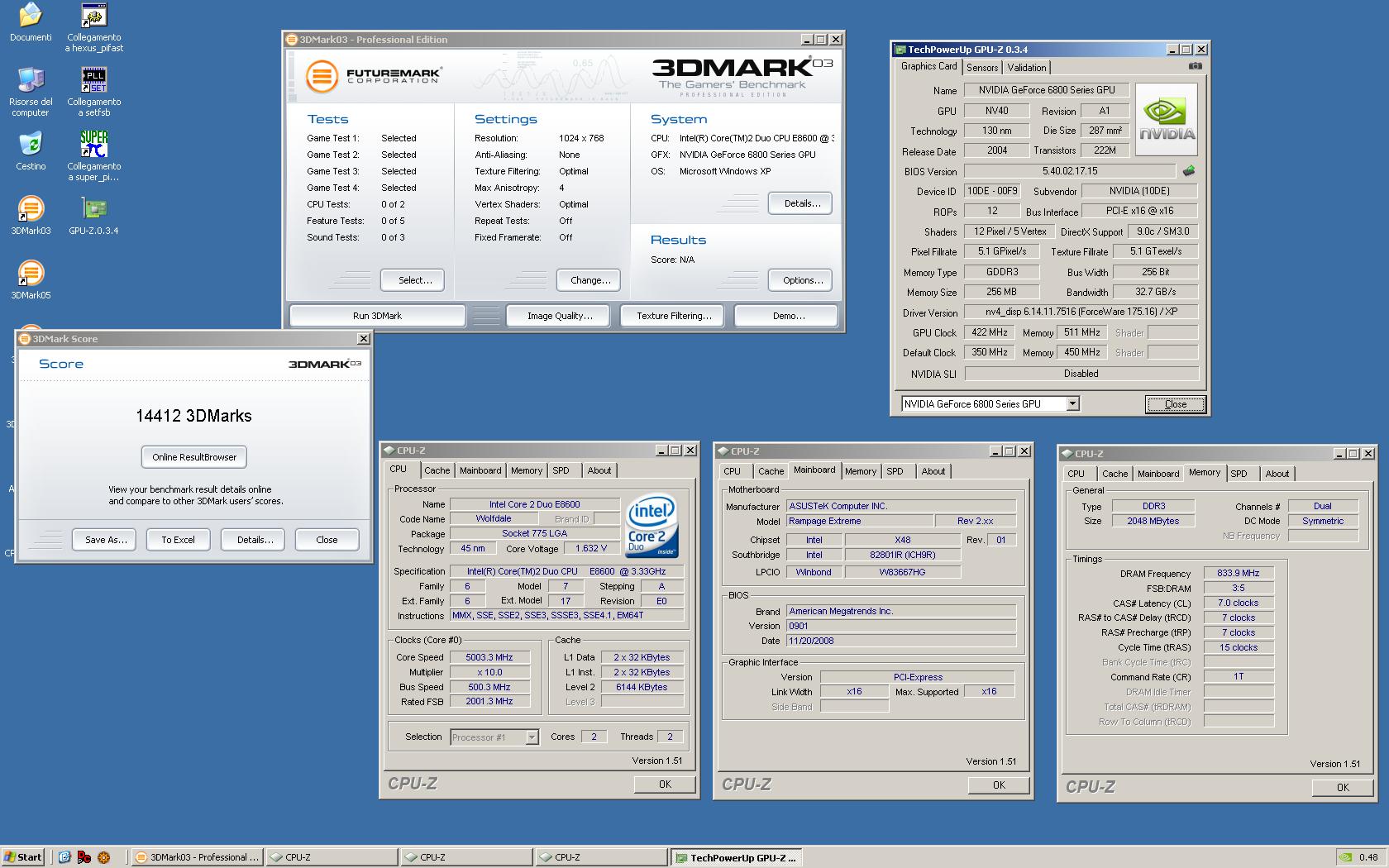This screenshot has height=868, width=1389.
Task: Click Internet Explorer quick launch icon
Action: click(64, 857)
